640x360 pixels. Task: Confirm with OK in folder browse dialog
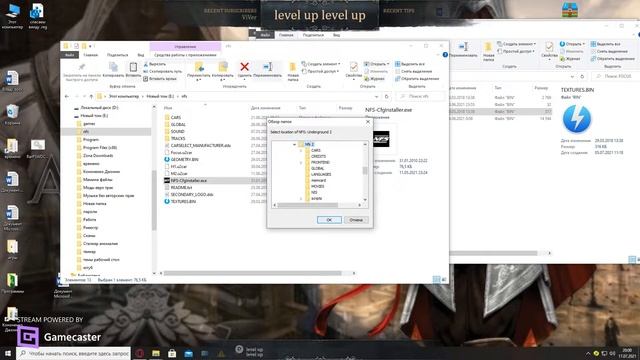tap(329, 220)
